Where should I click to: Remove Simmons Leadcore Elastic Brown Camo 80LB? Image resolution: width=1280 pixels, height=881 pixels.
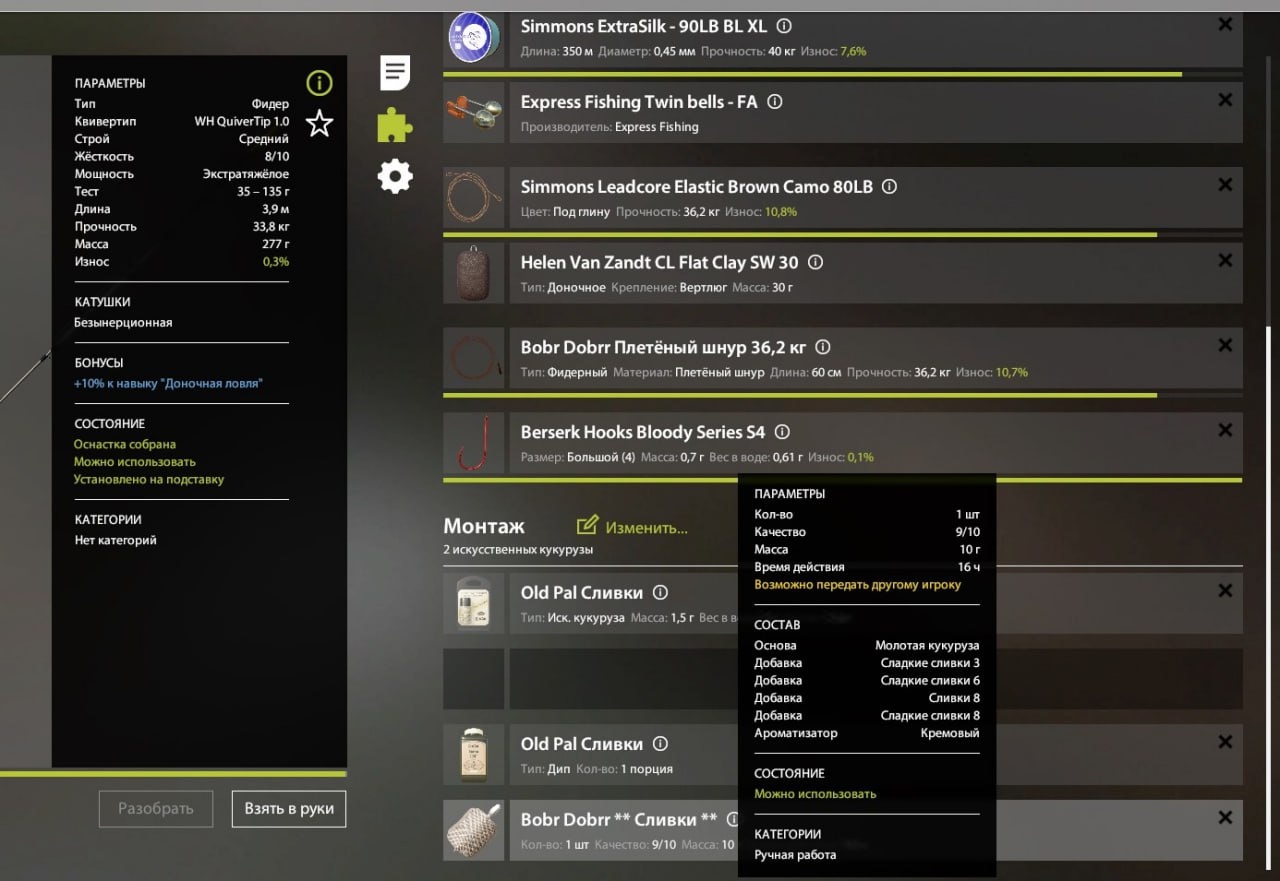[x=1225, y=185]
